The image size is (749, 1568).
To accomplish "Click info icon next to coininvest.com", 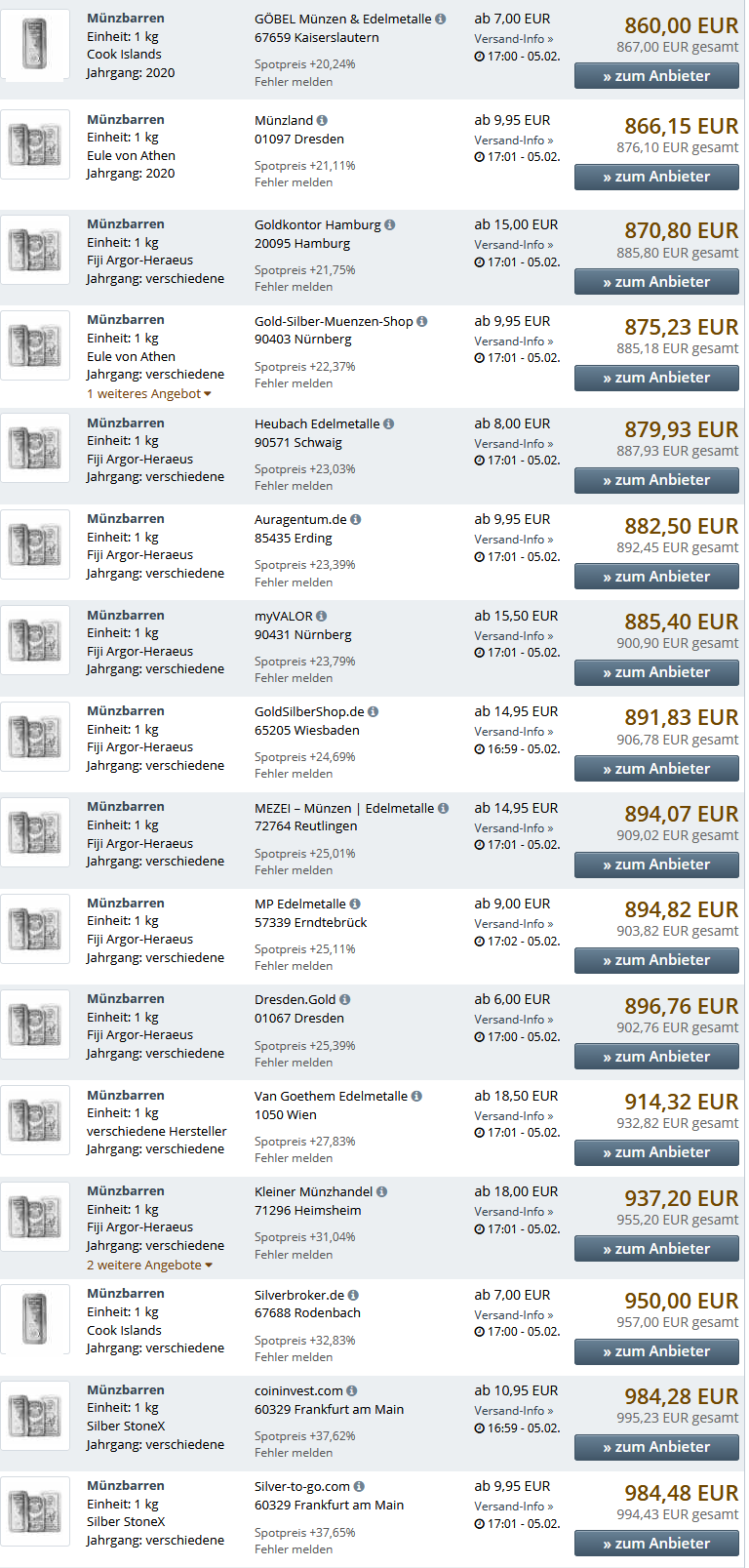I will click(352, 1391).
